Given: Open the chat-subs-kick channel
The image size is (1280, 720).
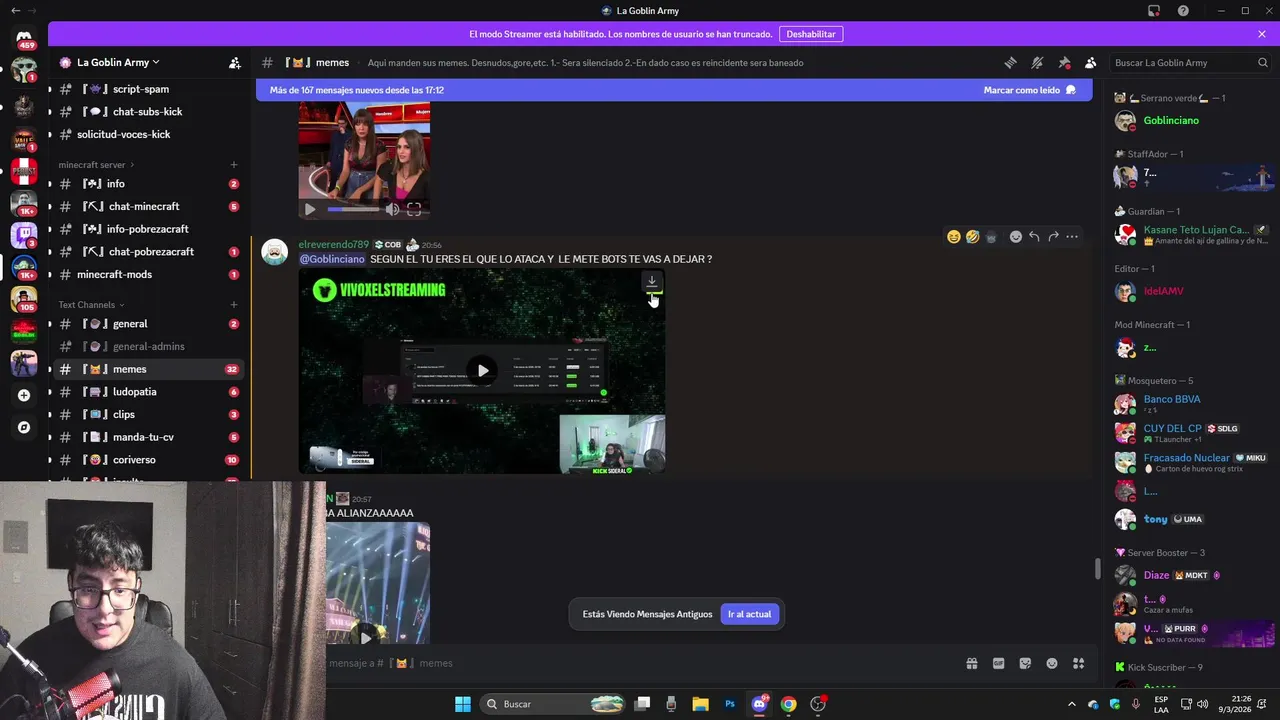Looking at the screenshot, I should (149, 112).
